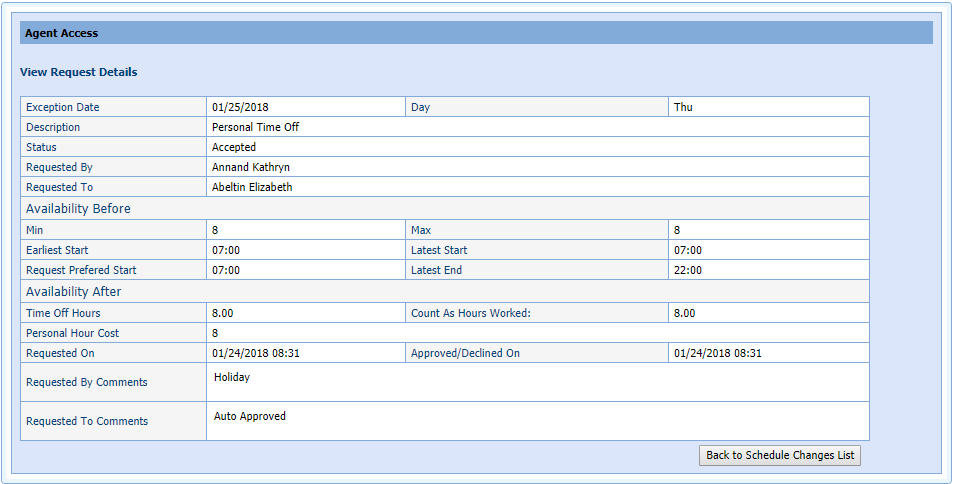
Task: Click the Count As Hours Worked label
Action: tap(470, 313)
